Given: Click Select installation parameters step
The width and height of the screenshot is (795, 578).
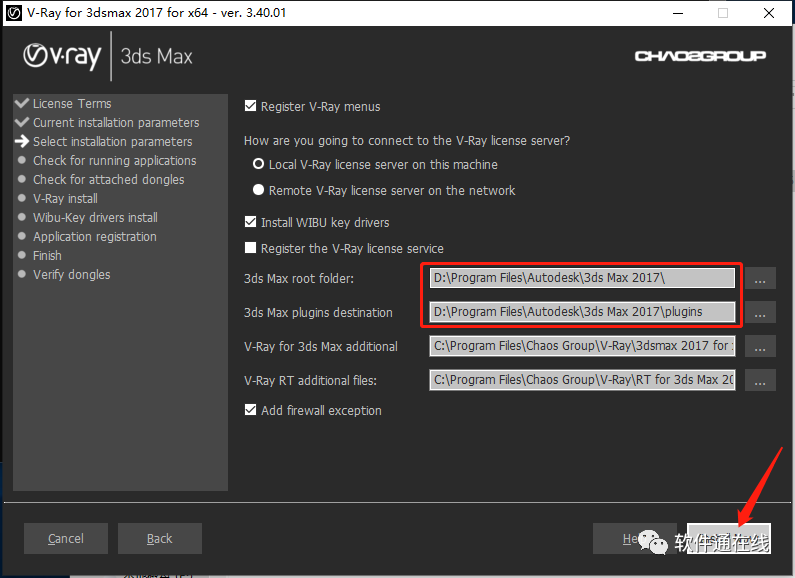Looking at the screenshot, I should coord(113,141).
